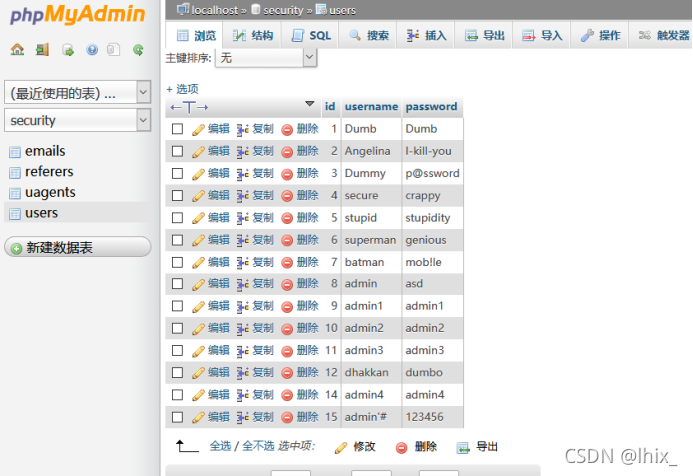Open the SQL tab
The image size is (693, 476).
[311, 35]
